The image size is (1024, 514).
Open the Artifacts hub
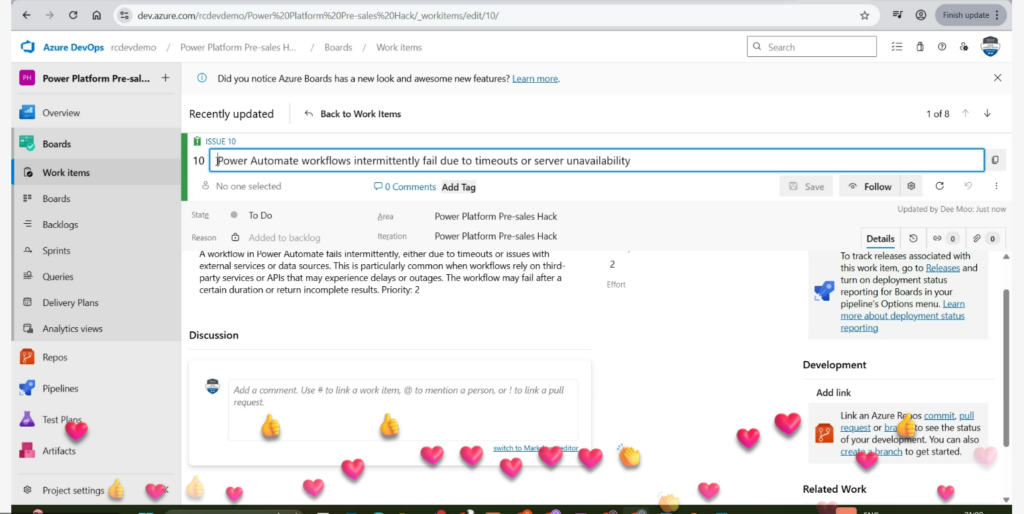59,451
